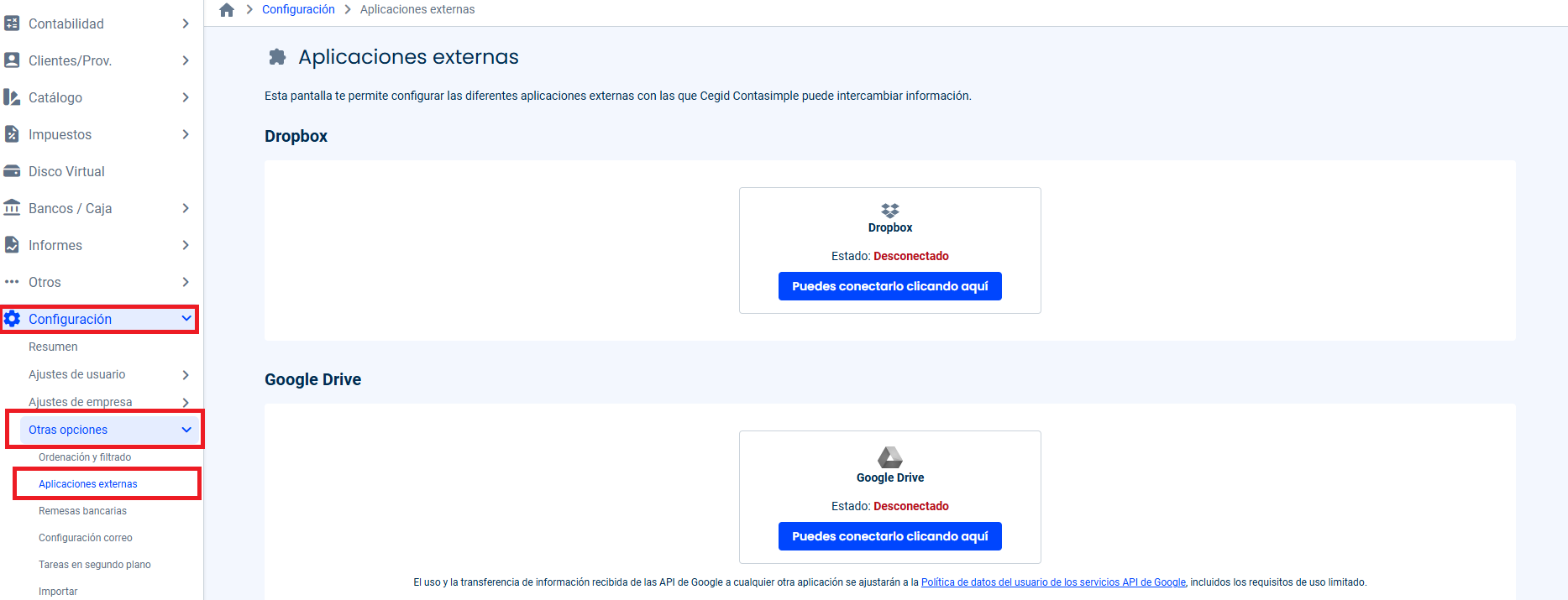This screenshot has height=600, width=1568.
Task: Select Resumen under Configuración
Action: click(x=53, y=347)
